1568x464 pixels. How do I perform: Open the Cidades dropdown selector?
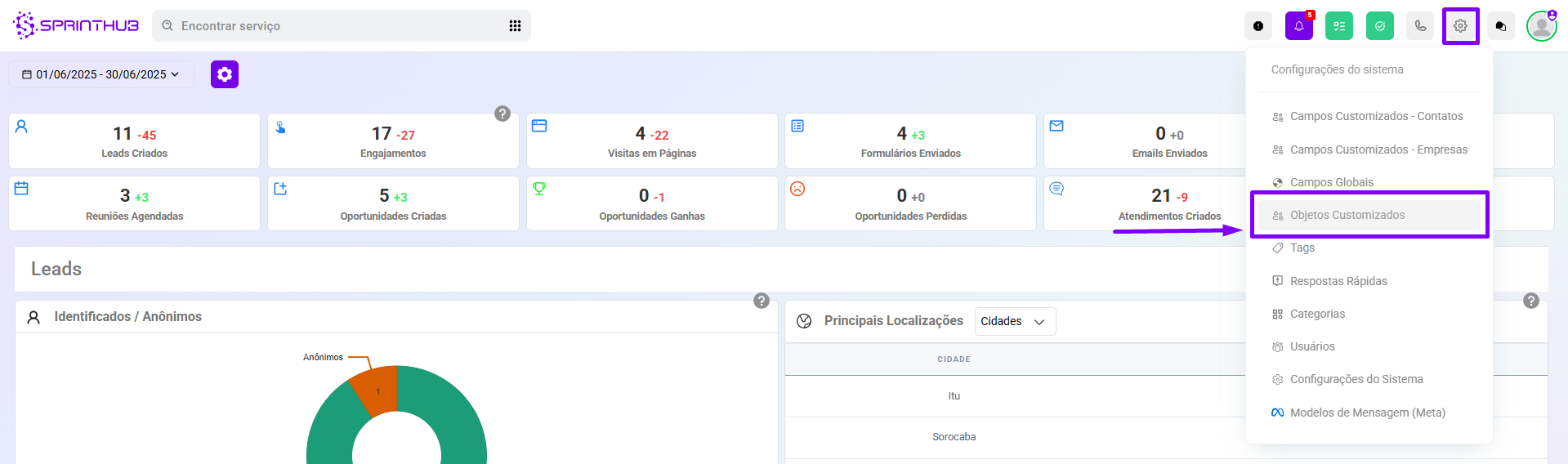pos(1014,321)
